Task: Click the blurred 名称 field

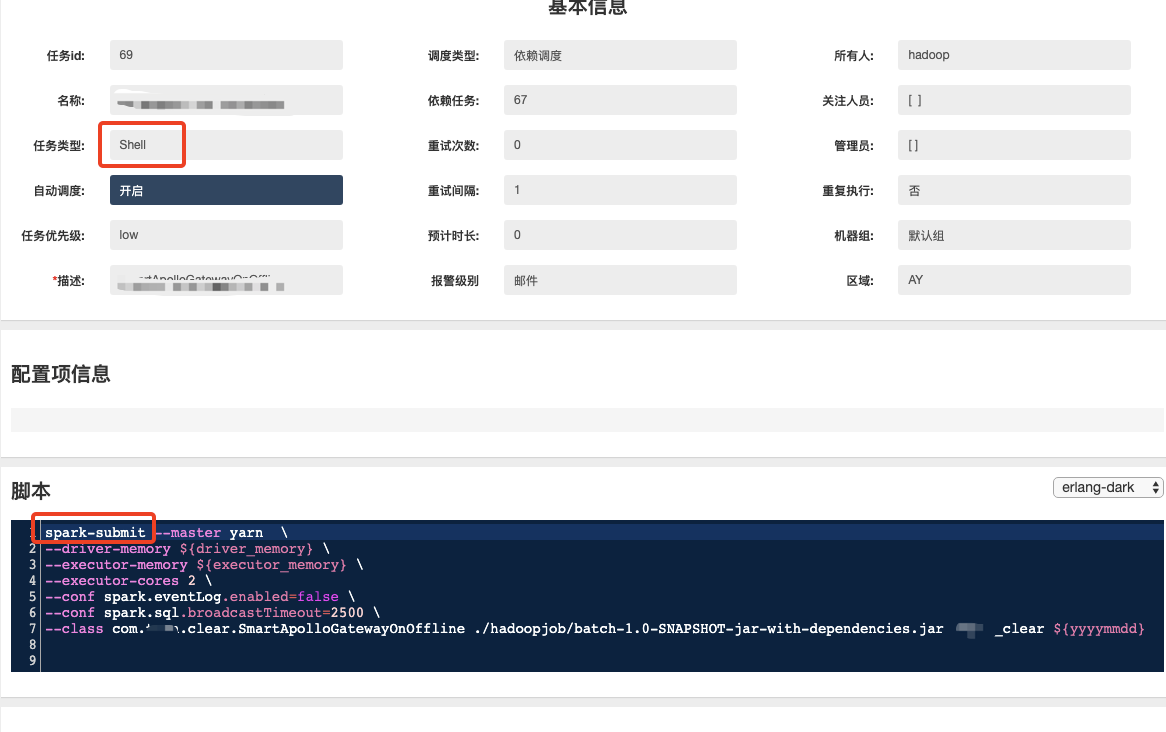Action: tap(226, 100)
